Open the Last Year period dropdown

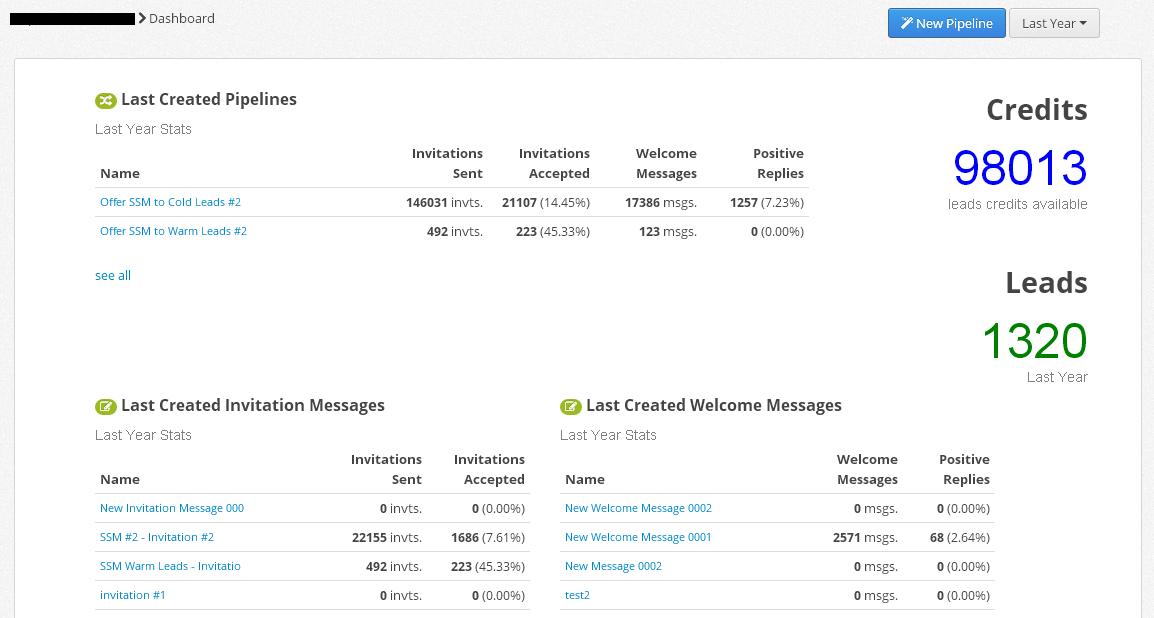click(x=1054, y=24)
